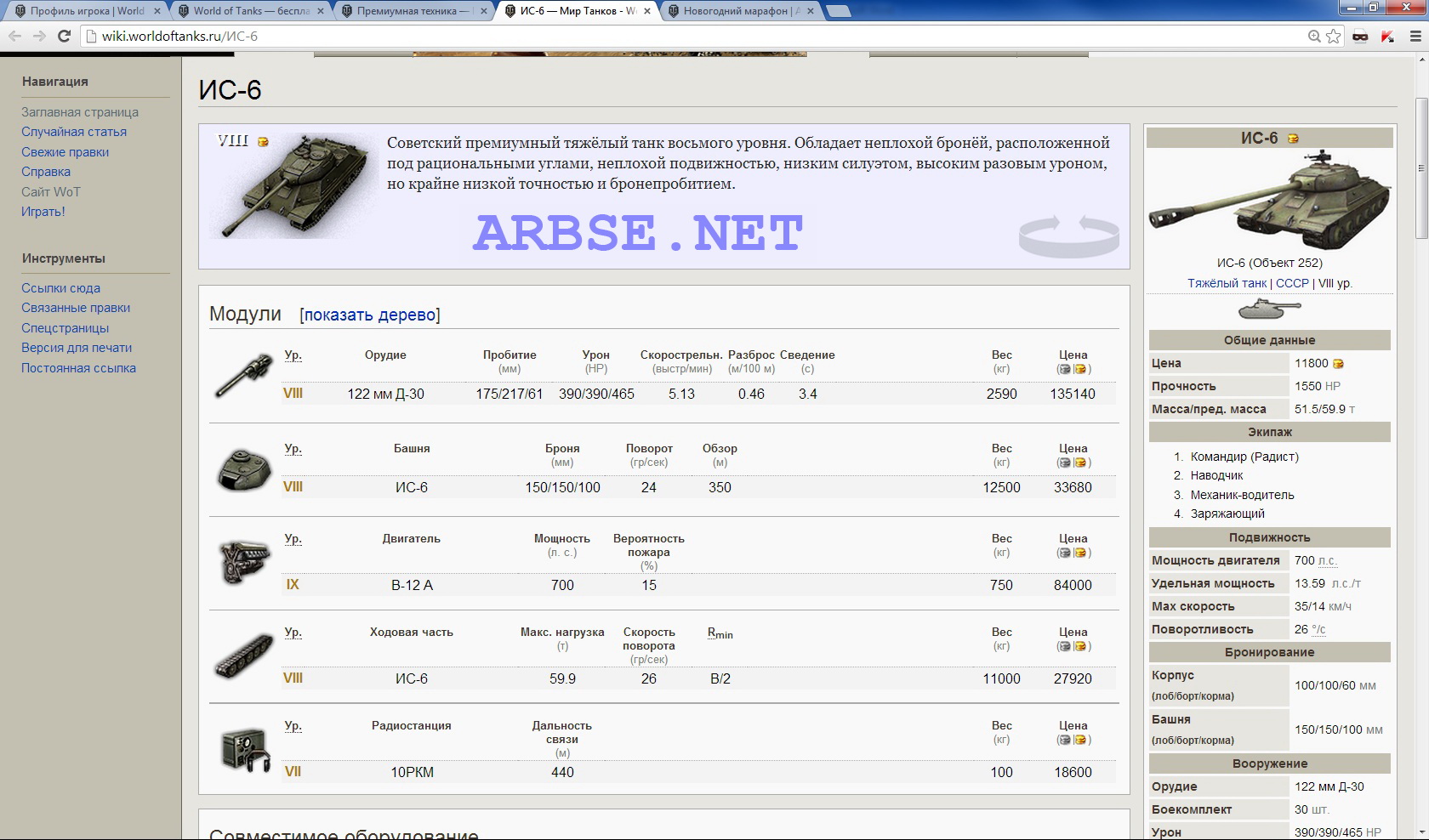The height and width of the screenshot is (840, 1429).
Task: Click scrollbar up arrow at top right
Action: (1421, 60)
